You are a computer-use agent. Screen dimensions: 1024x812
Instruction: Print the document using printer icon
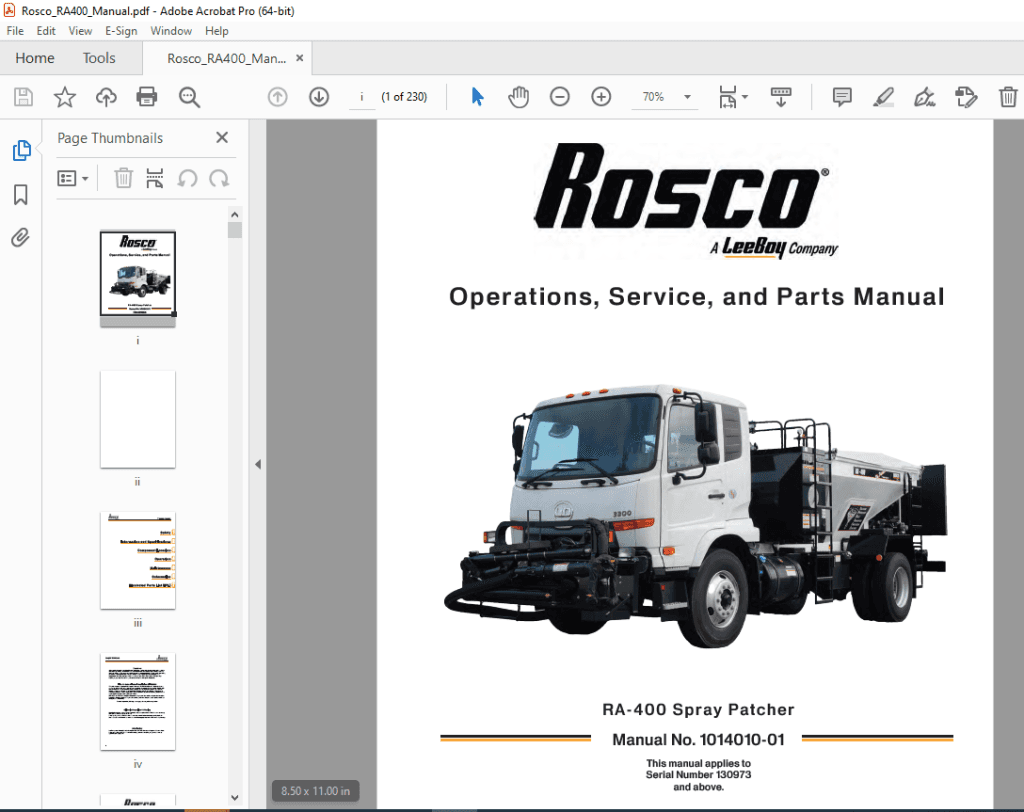pyautogui.click(x=147, y=97)
